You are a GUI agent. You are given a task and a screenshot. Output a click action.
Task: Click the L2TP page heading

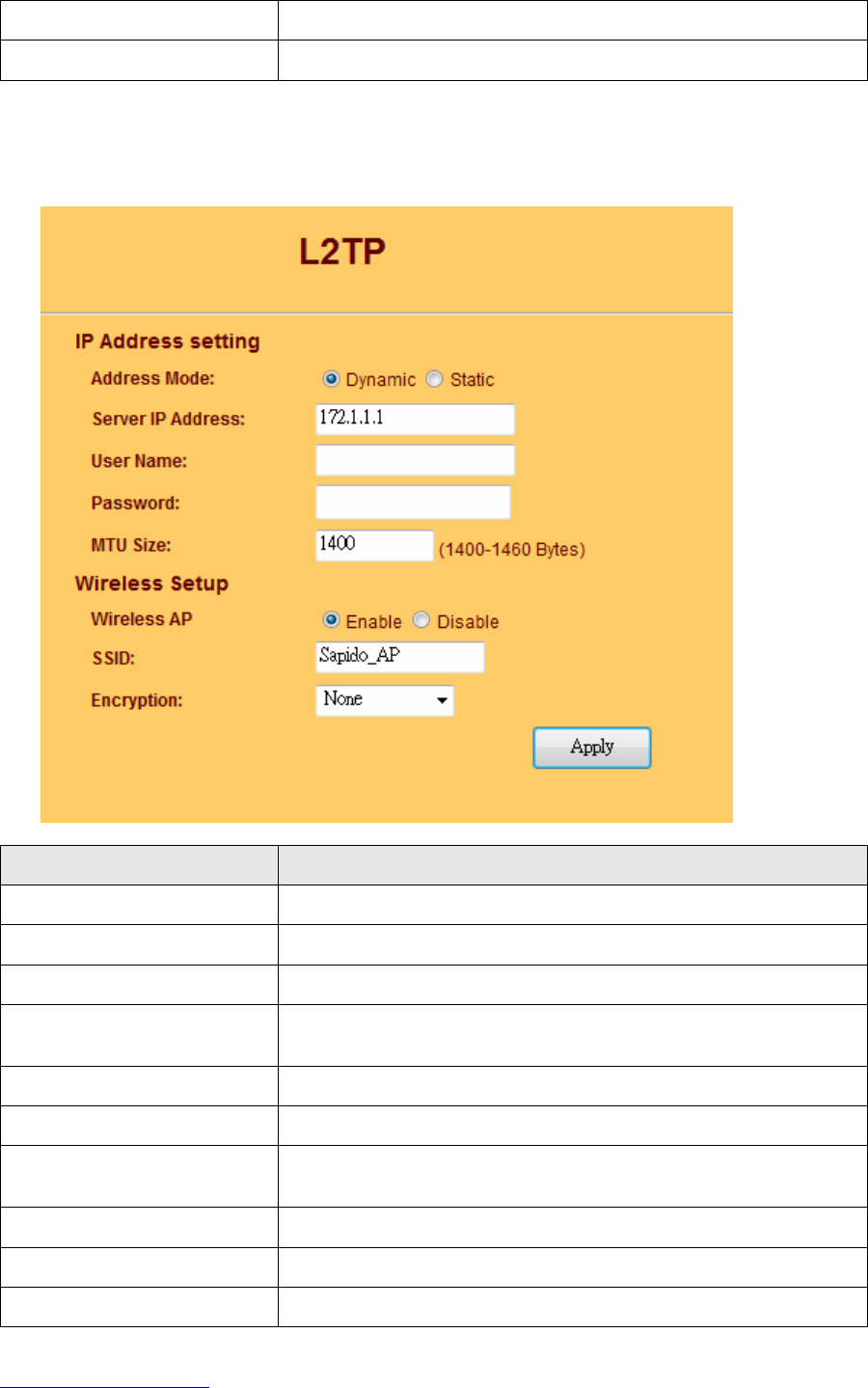click(x=342, y=252)
